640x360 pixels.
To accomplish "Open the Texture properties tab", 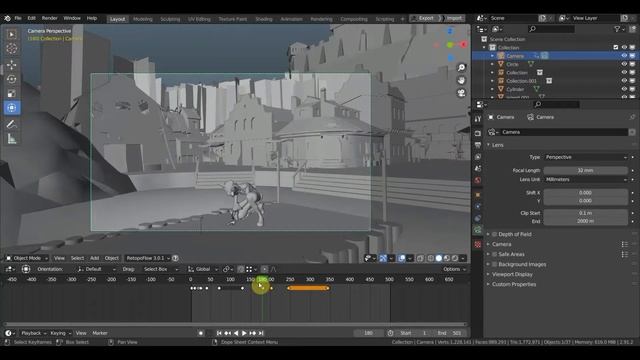I will coord(478,244).
